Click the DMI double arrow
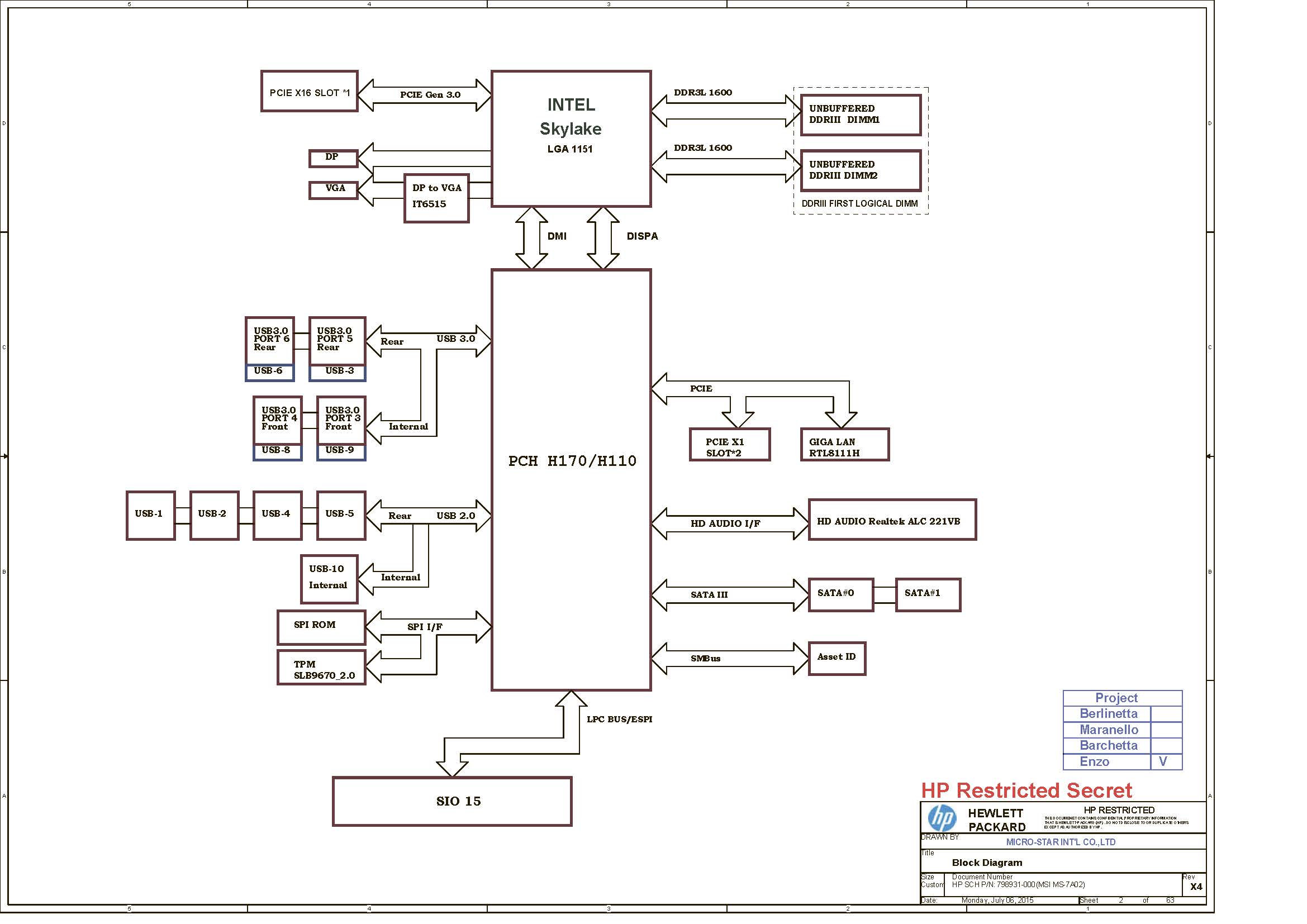 (531, 237)
